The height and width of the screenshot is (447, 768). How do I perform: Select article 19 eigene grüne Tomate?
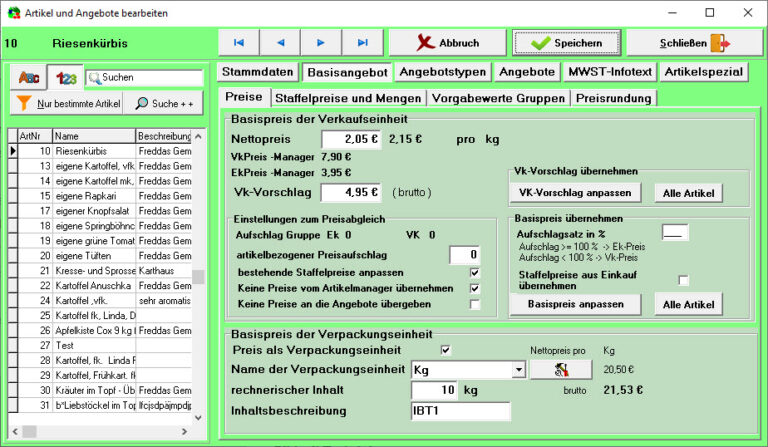pos(100,241)
